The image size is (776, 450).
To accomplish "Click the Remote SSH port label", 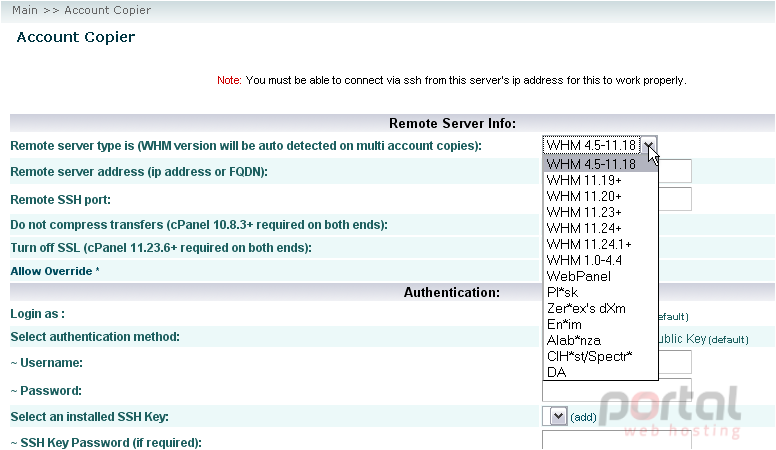I will (60, 200).
